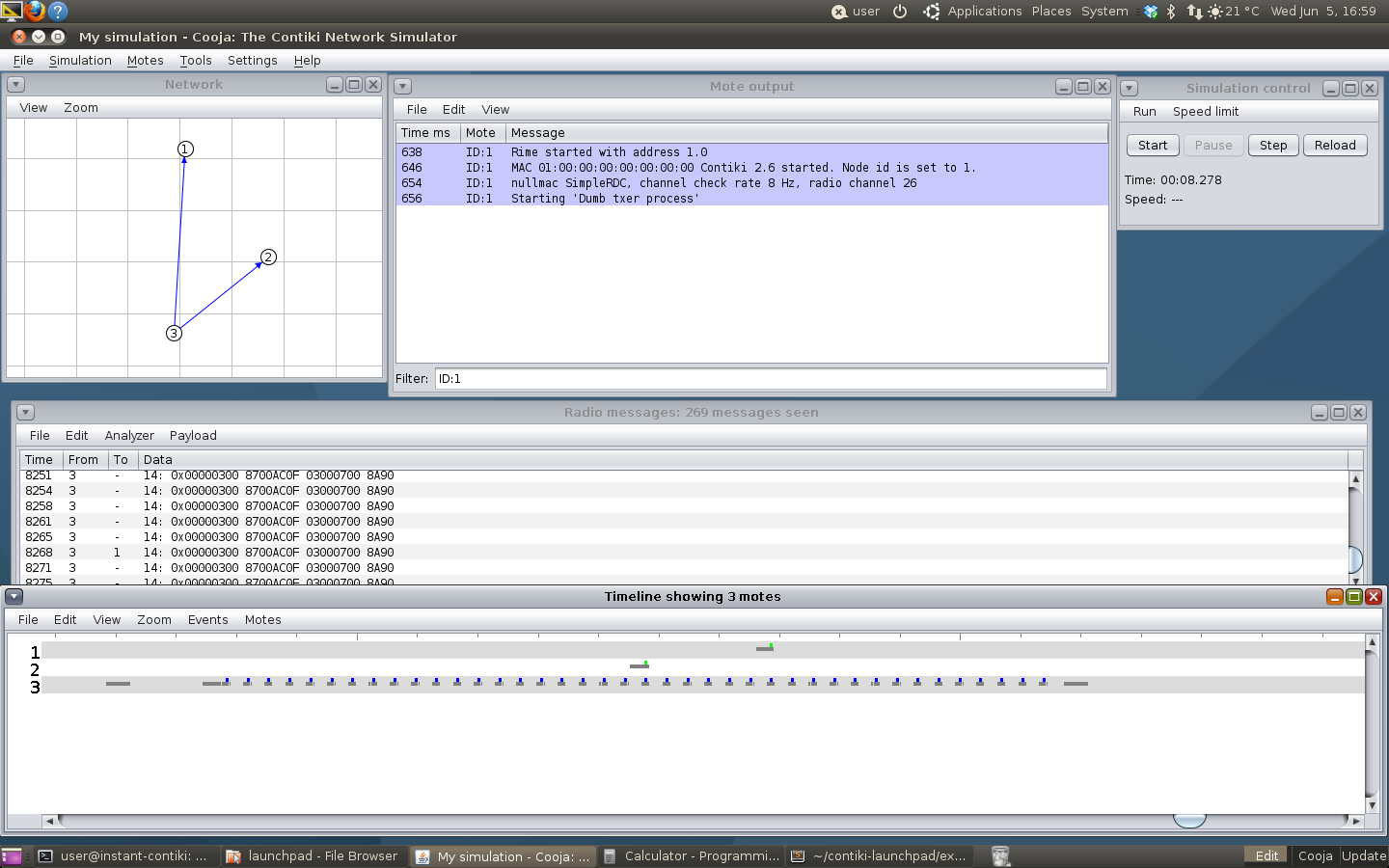Click the Reload simulation button
Viewport: 1389px width, 868px height.
tap(1335, 146)
